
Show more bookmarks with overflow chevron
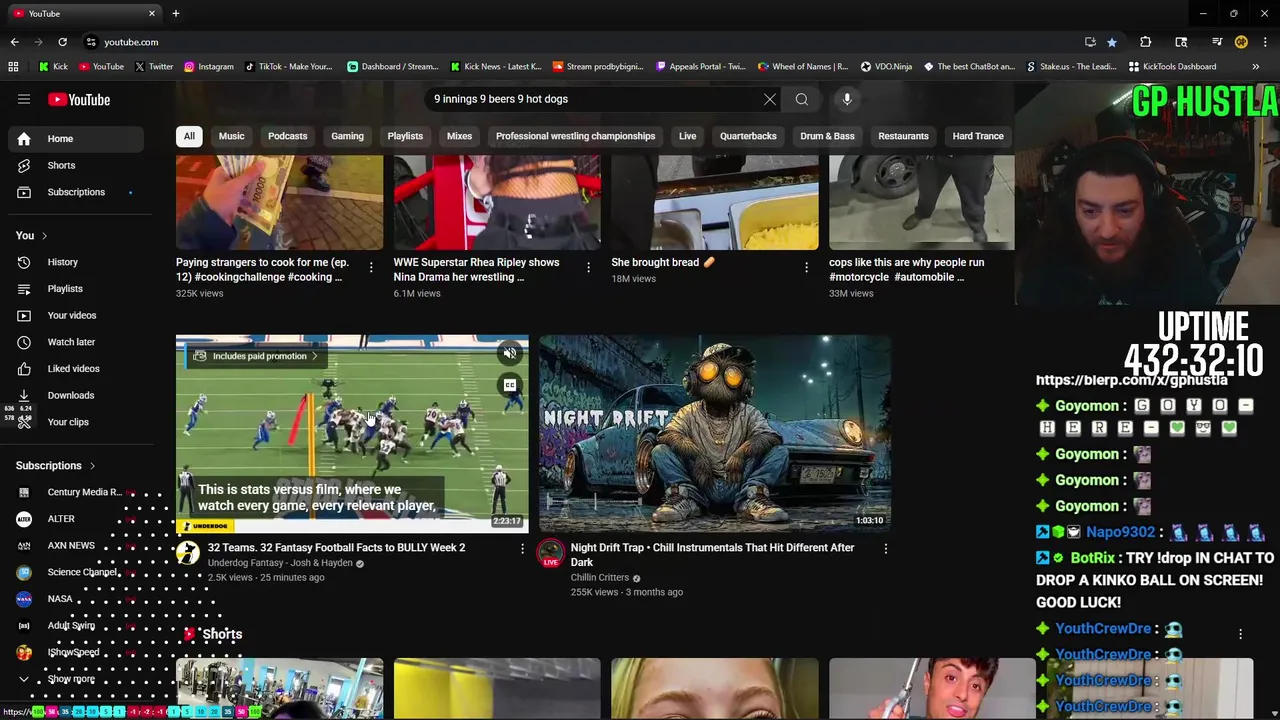pyautogui.click(x=1255, y=67)
